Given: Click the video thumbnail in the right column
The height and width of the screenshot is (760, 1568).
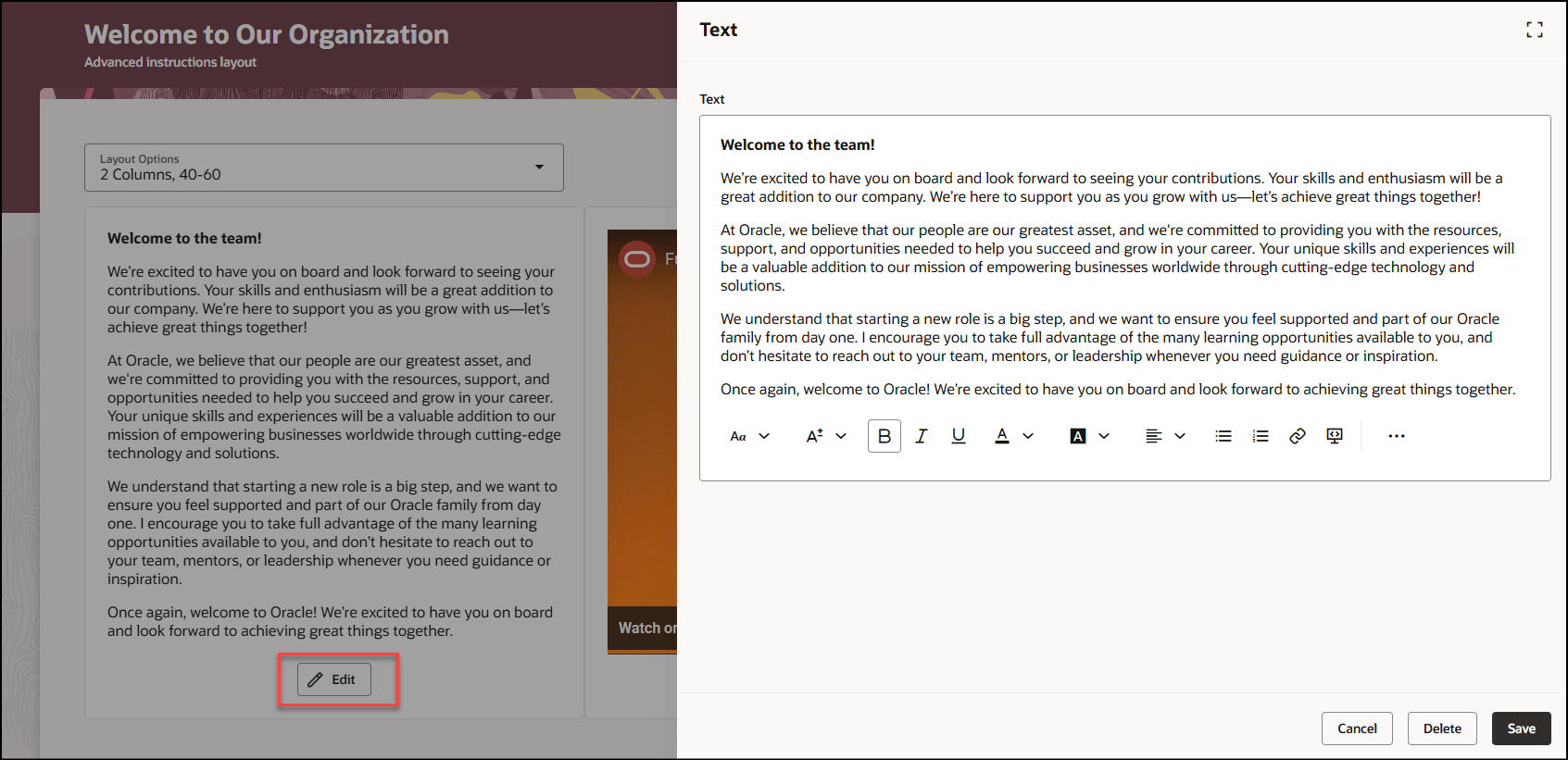Looking at the screenshot, I should click(x=642, y=441).
